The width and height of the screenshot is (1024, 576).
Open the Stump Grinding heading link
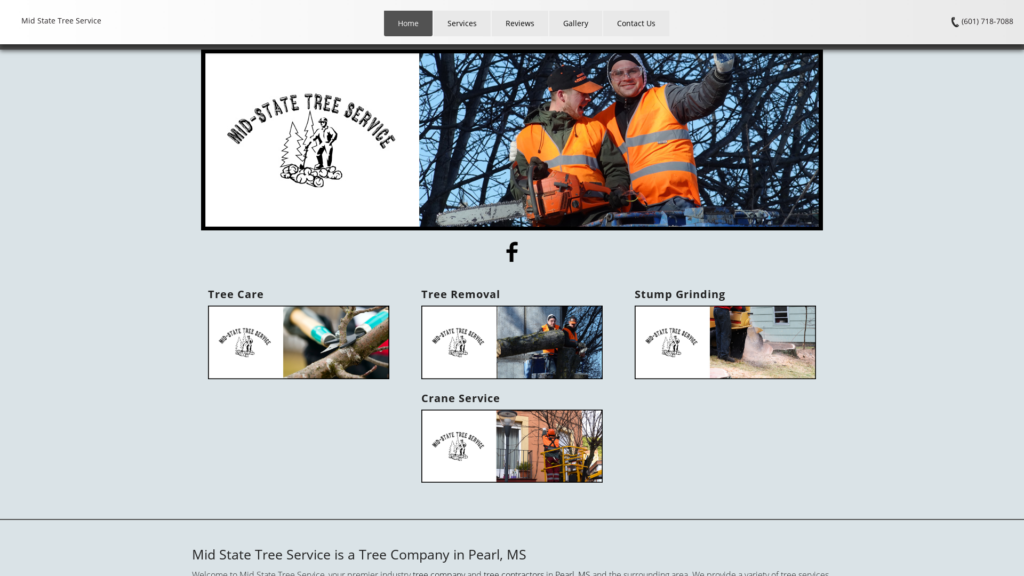tap(679, 294)
